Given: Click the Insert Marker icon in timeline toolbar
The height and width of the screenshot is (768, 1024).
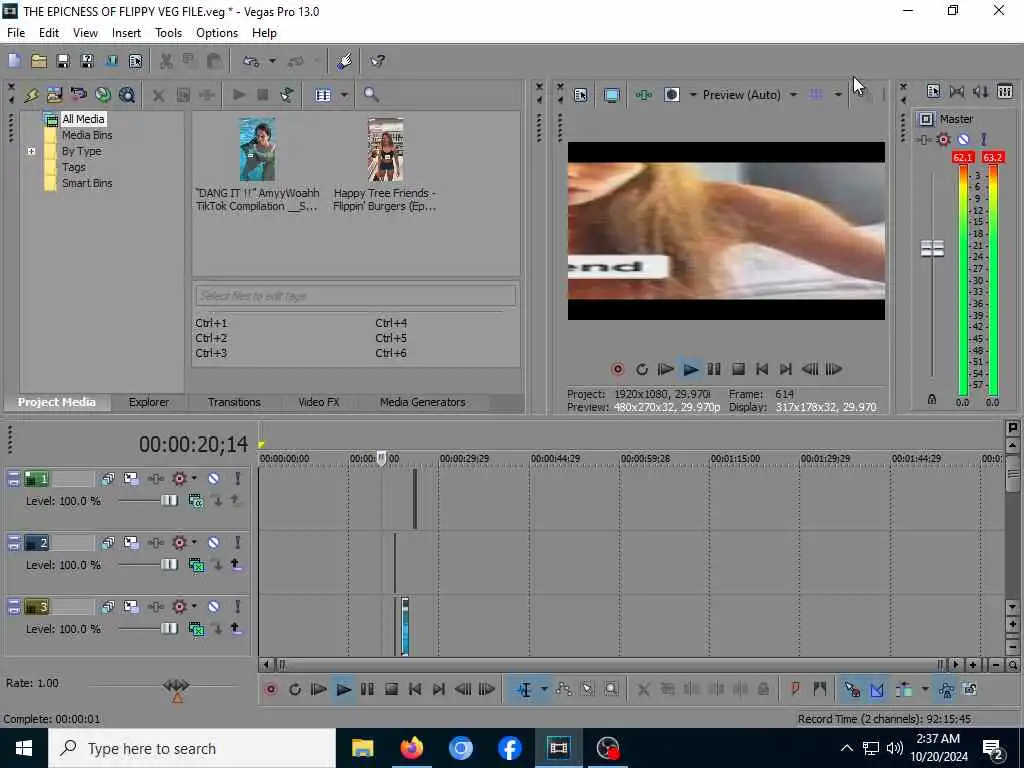Looking at the screenshot, I should [x=795, y=689].
